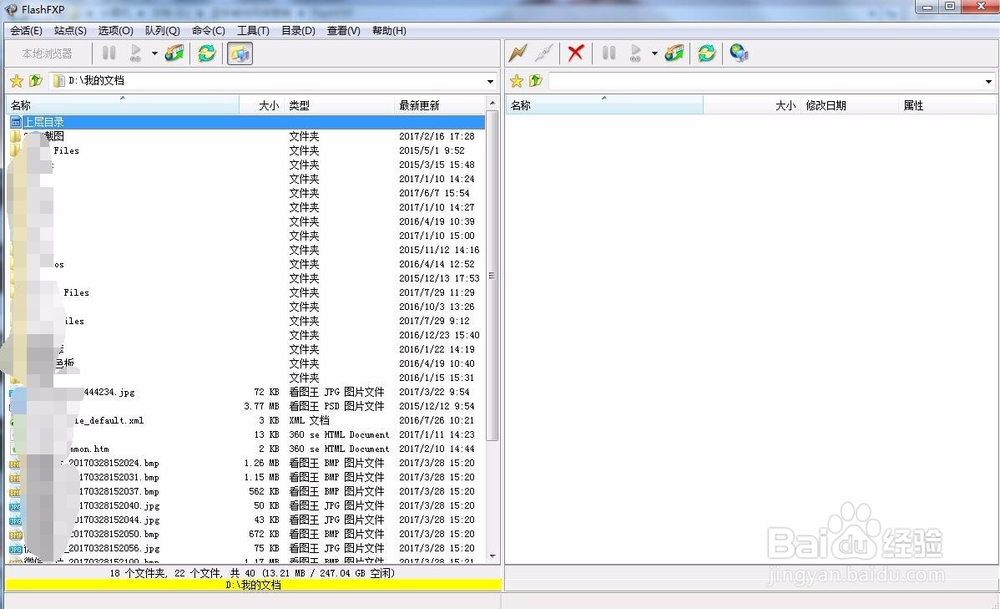
Task: Click the globe browser switch icon
Action: tap(739, 53)
